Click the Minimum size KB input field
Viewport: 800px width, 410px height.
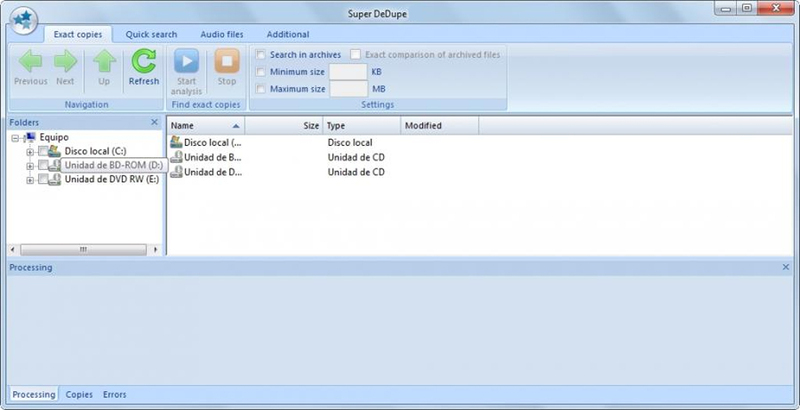[x=348, y=72]
